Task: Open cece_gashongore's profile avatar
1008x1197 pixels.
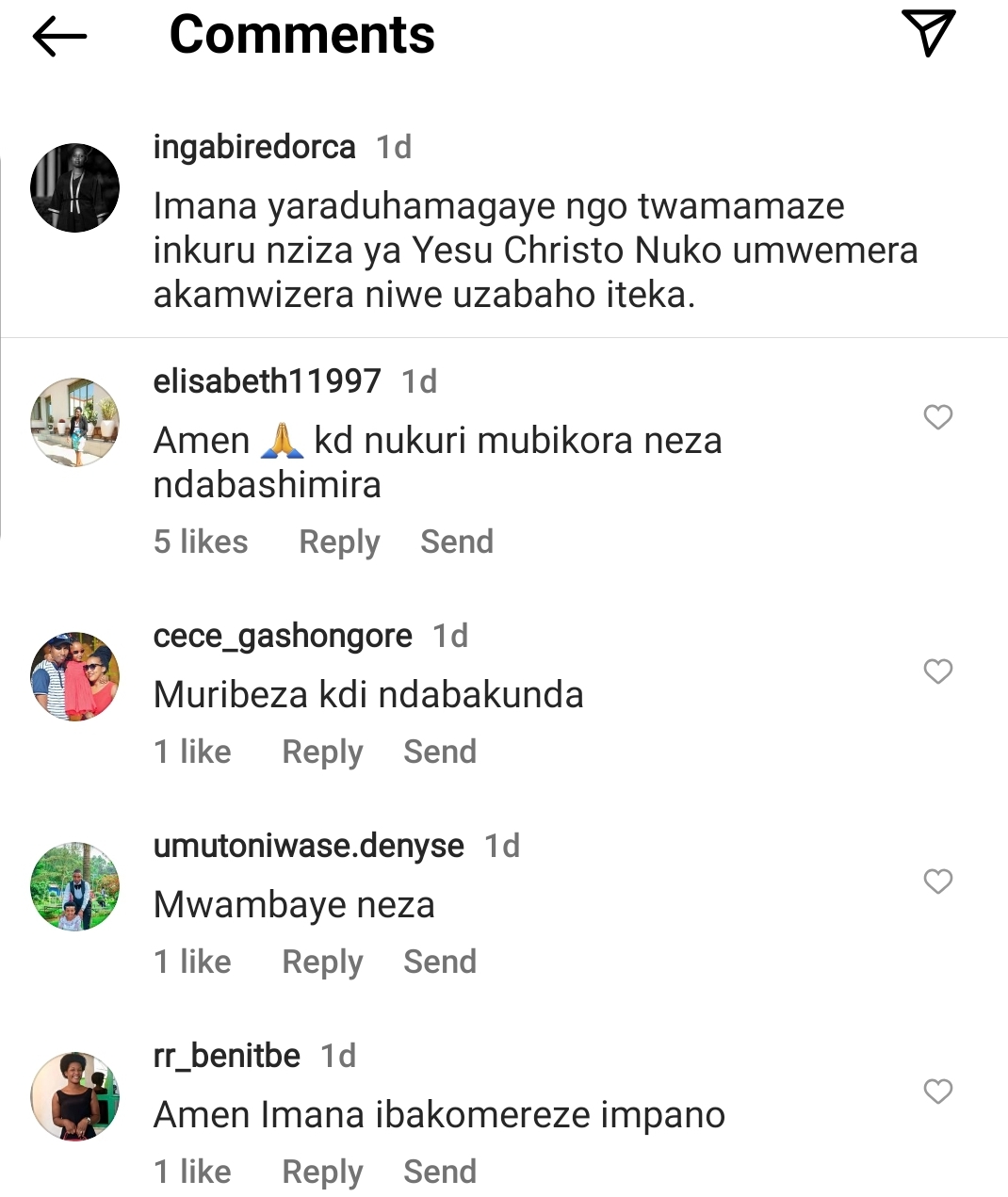Action: tap(75, 676)
